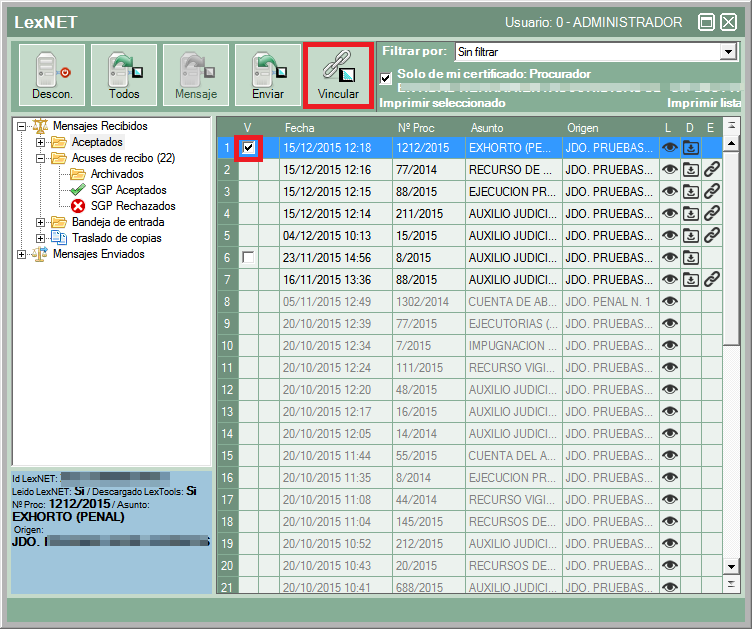Click the chain link icon in row 3
Viewport: 752px width, 629px height.
pyautogui.click(x=711, y=191)
